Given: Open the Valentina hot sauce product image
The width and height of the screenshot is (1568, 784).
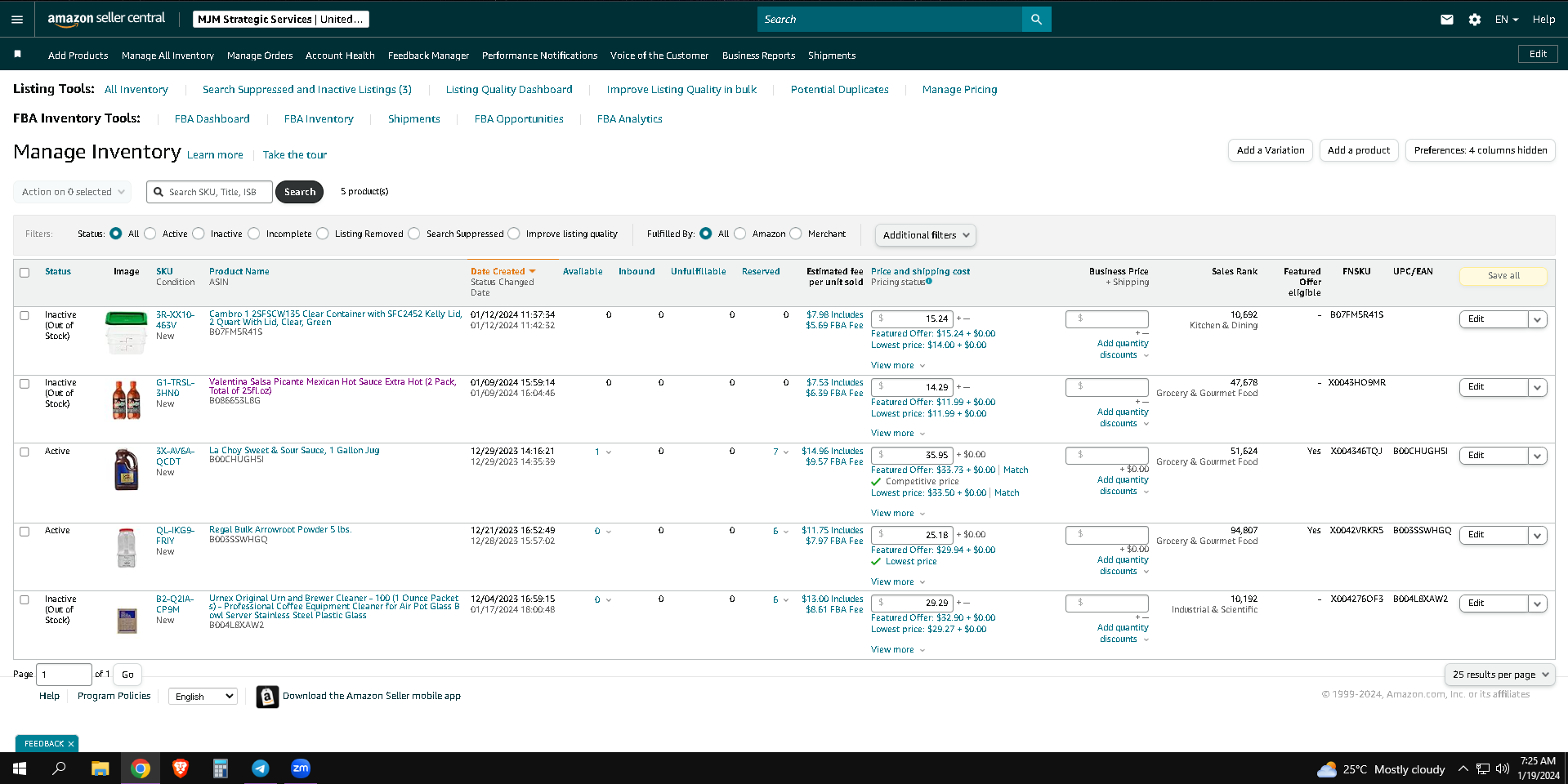Looking at the screenshot, I should click(x=126, y=400).
